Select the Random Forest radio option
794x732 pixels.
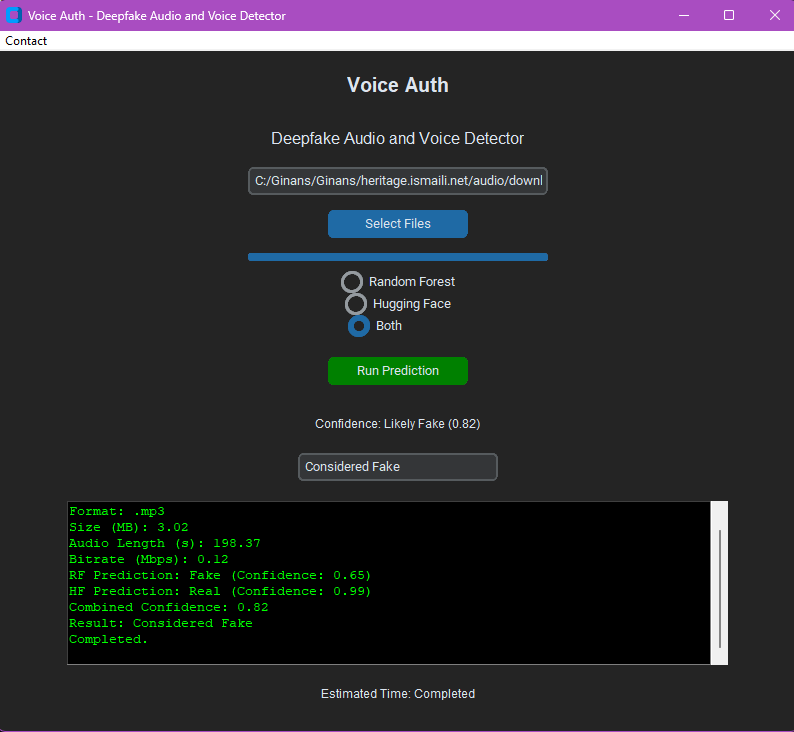point(352,282)
